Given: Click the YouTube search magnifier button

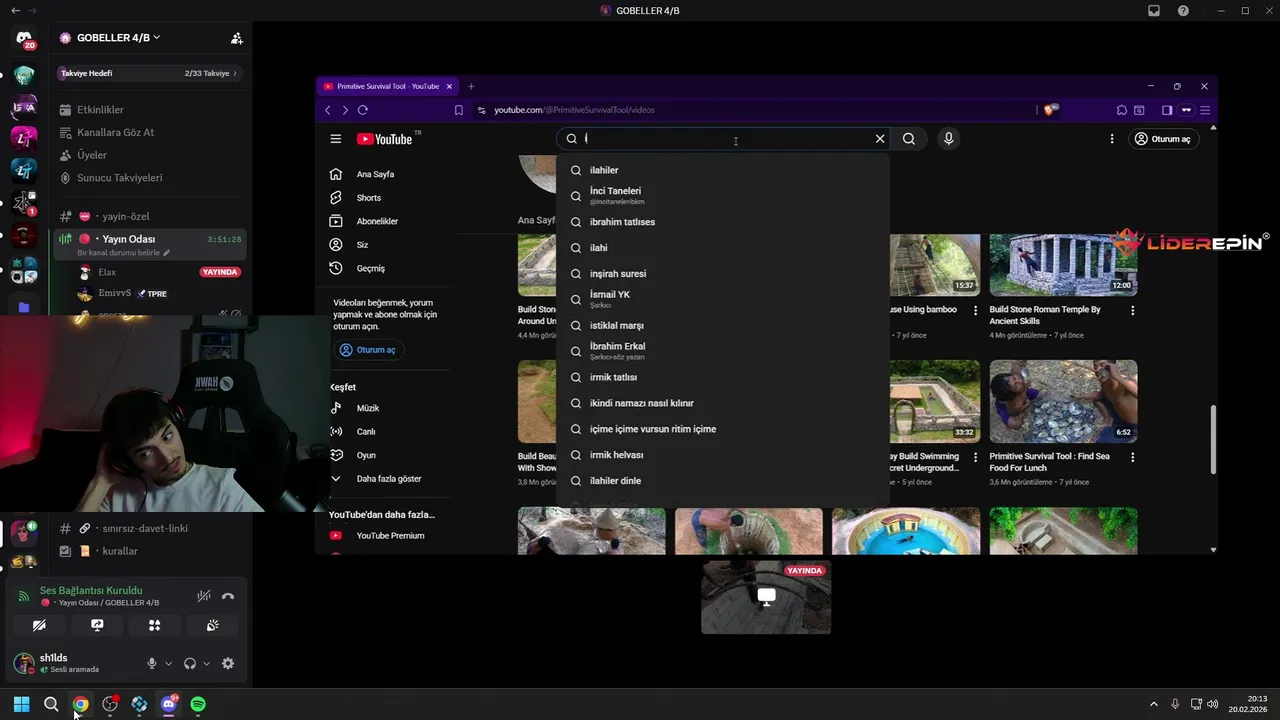Looking at the screenshot, I should tap(909, 139).
